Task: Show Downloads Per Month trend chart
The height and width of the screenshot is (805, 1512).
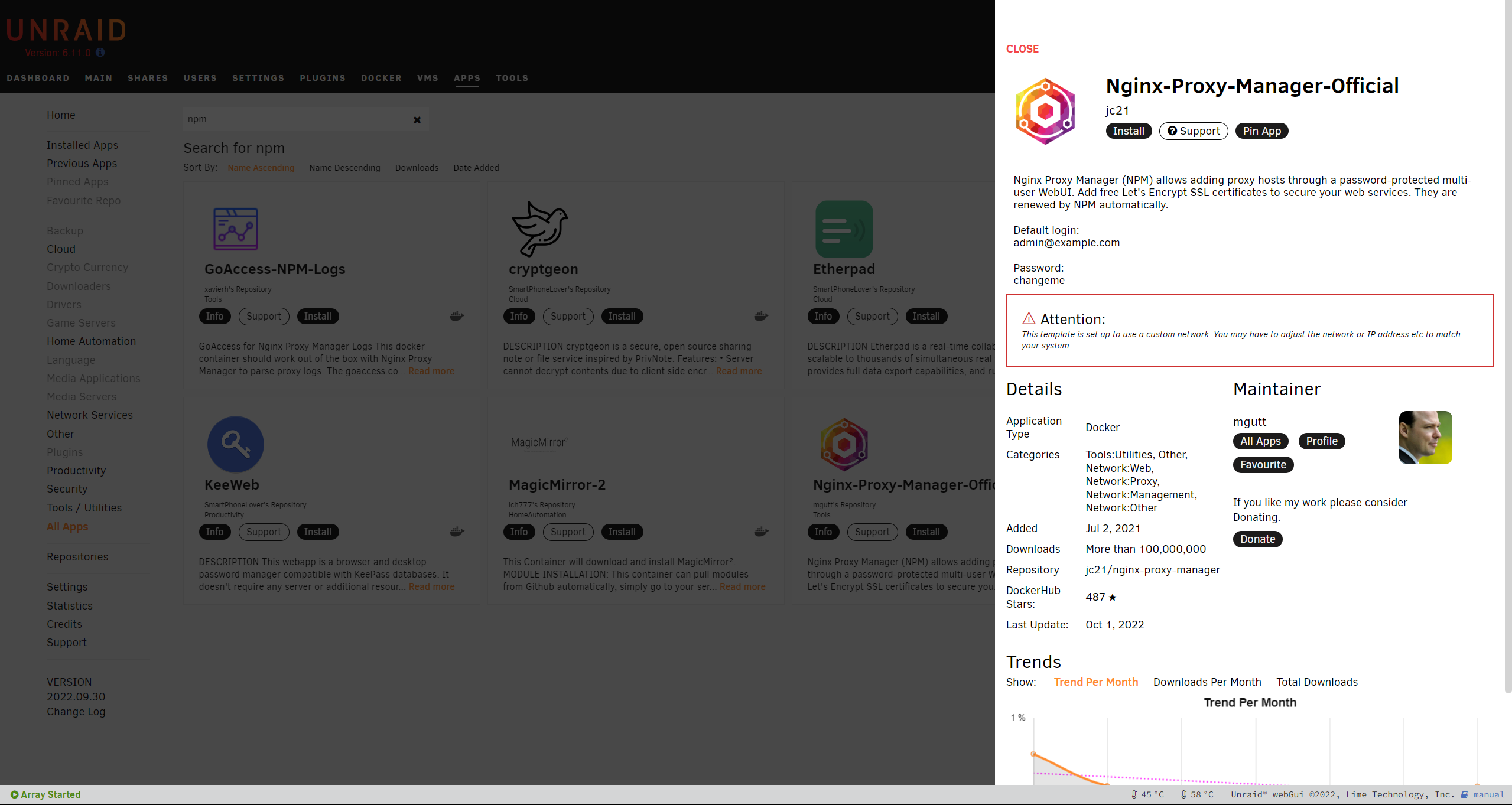Action: tap(1207, 682)
